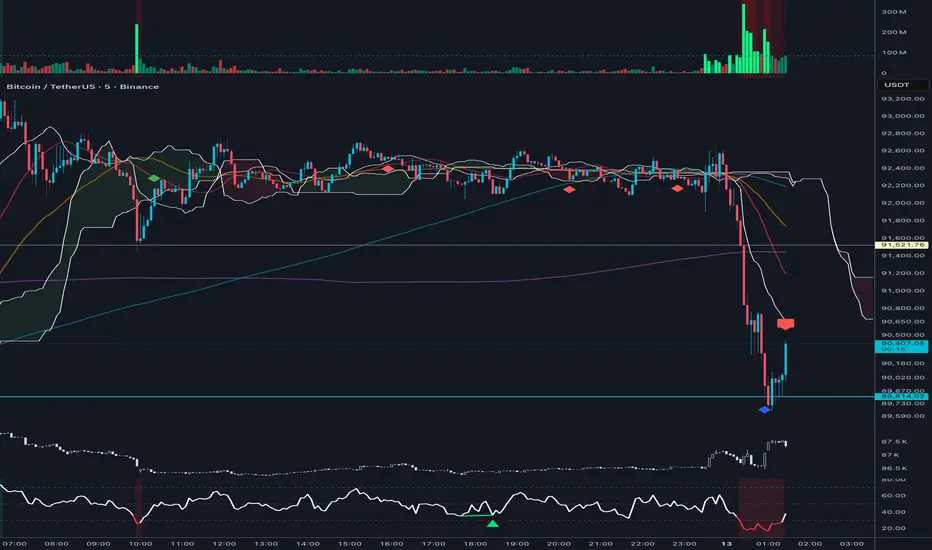932x550 pixels.
Task: Click the 87.5 K axis label
Action: tap(894, 442)
